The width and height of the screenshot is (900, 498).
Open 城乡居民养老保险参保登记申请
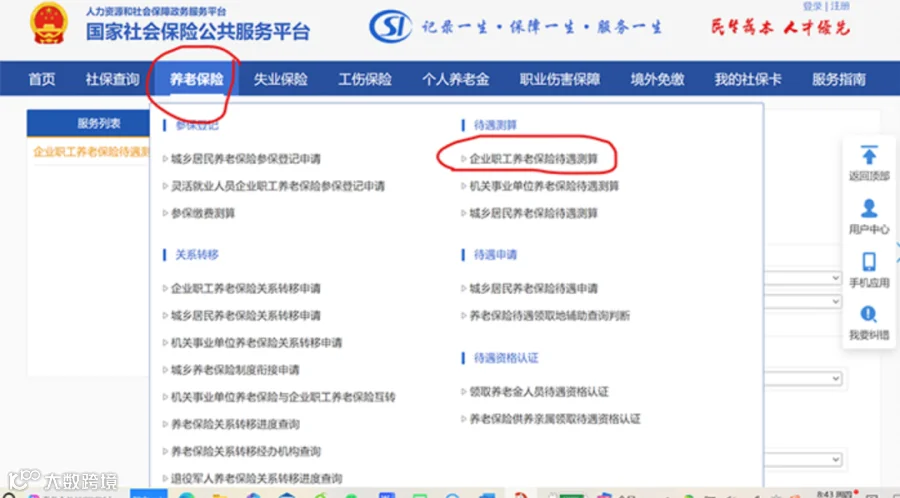[x=246, y=159]
